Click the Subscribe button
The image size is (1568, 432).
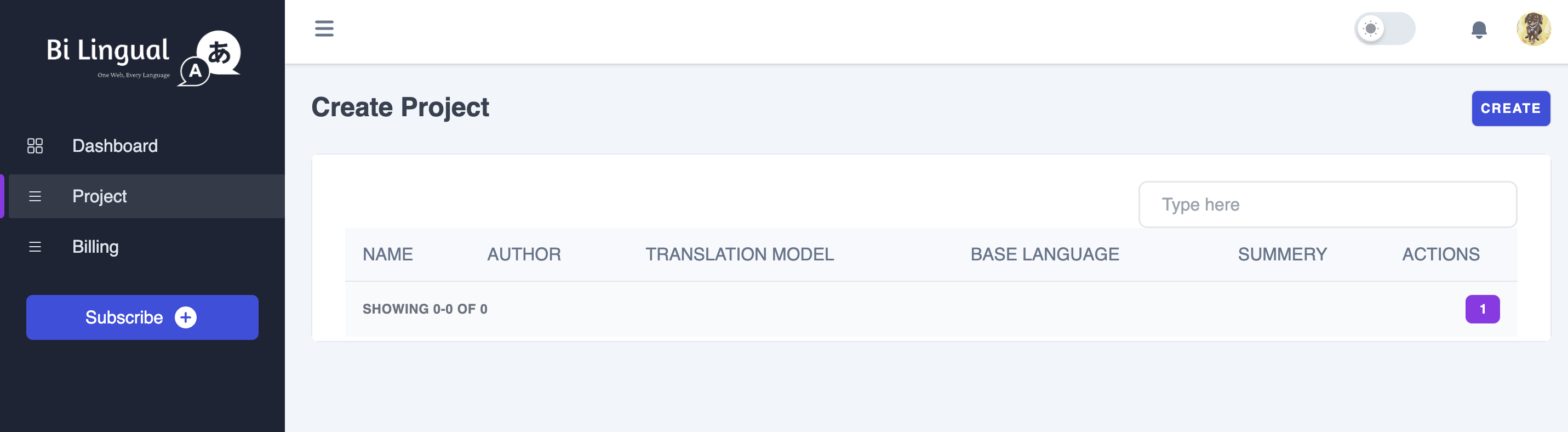142,317
